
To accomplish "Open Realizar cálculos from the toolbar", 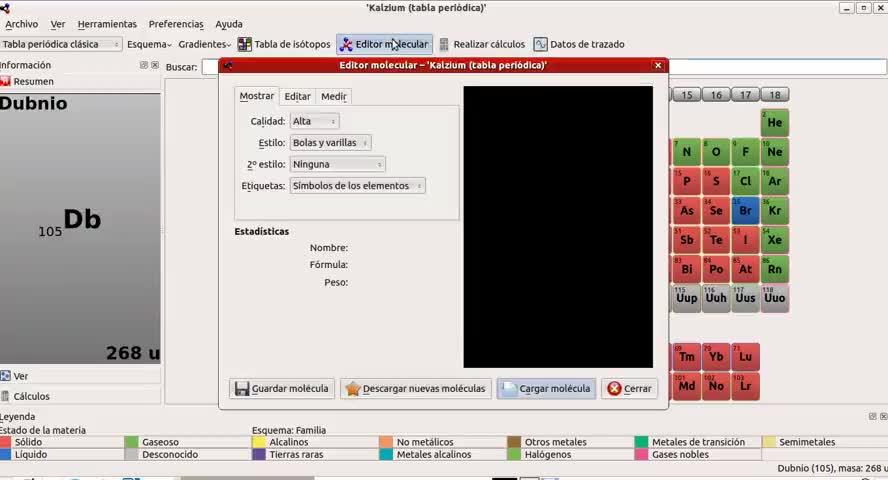I will pyautogui.click(x=483, y=44).
